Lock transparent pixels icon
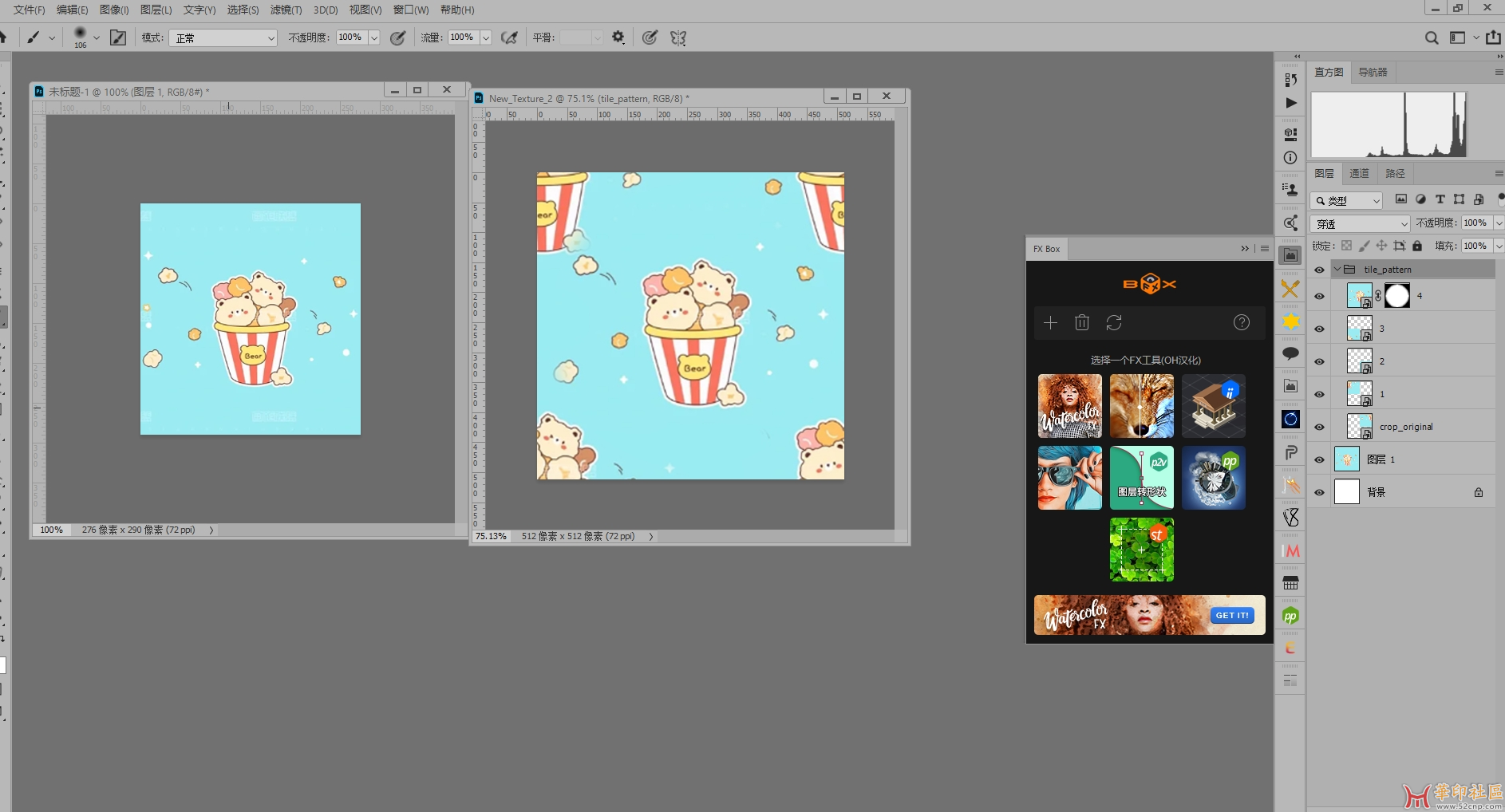 1346,246
